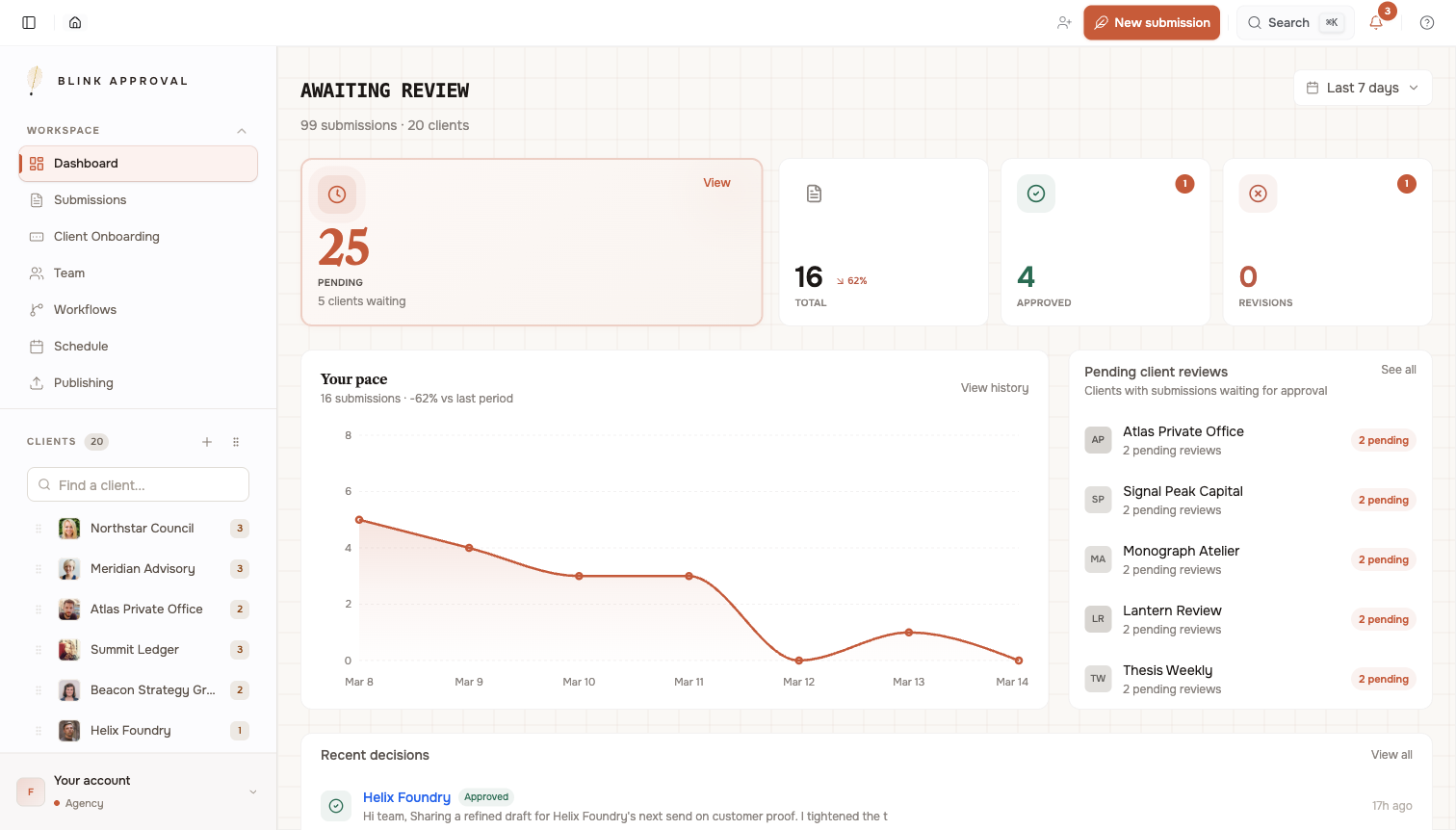
Task: Click the clients list options grip icon
Action: coord(236,442)
